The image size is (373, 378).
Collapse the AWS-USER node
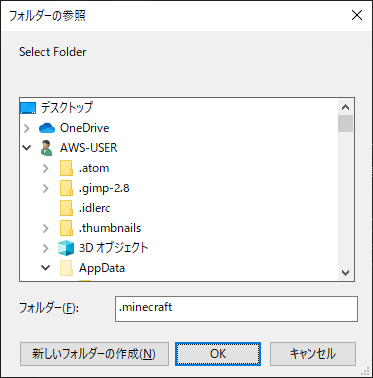point(27,148)
